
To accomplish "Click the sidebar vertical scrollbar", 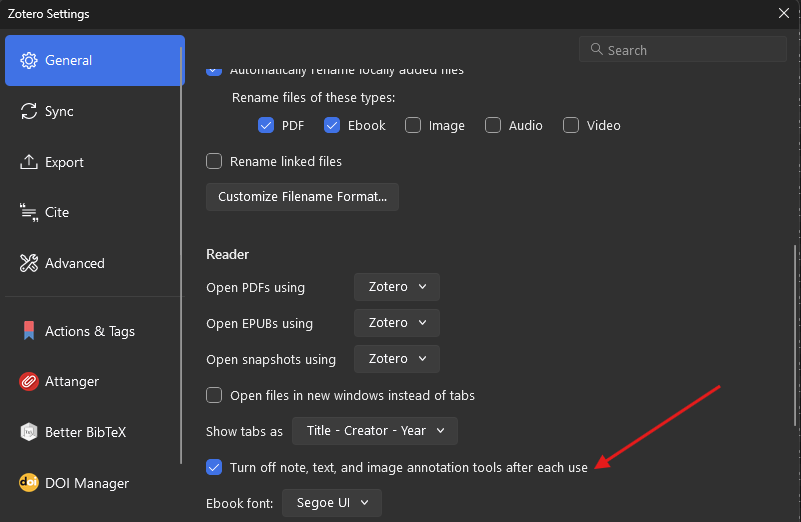I will pyautogui.click(x=181, y=255).
